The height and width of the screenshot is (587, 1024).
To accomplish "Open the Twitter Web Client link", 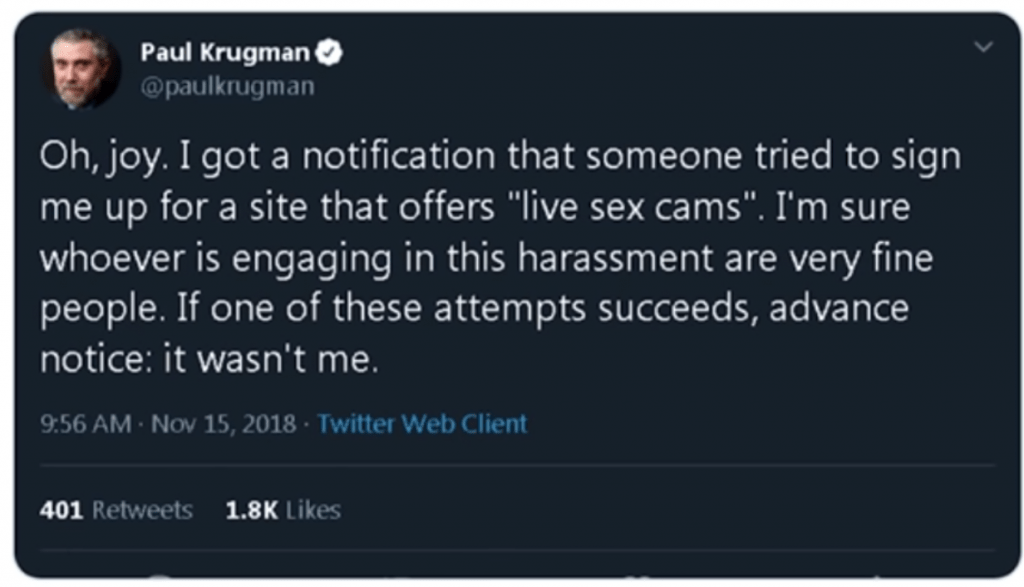I will pyautogui.click(x=422, y=424).
